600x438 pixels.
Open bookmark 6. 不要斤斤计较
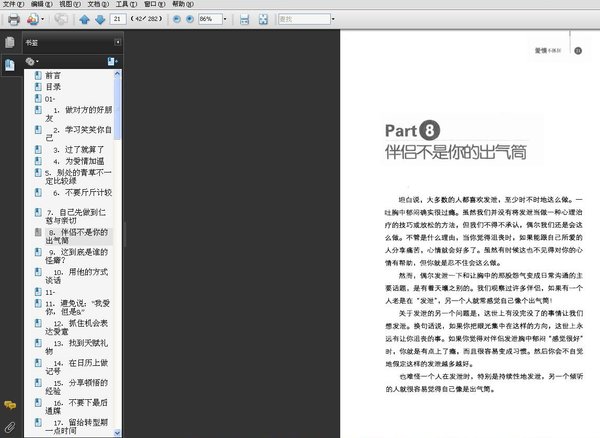[82, 192]
